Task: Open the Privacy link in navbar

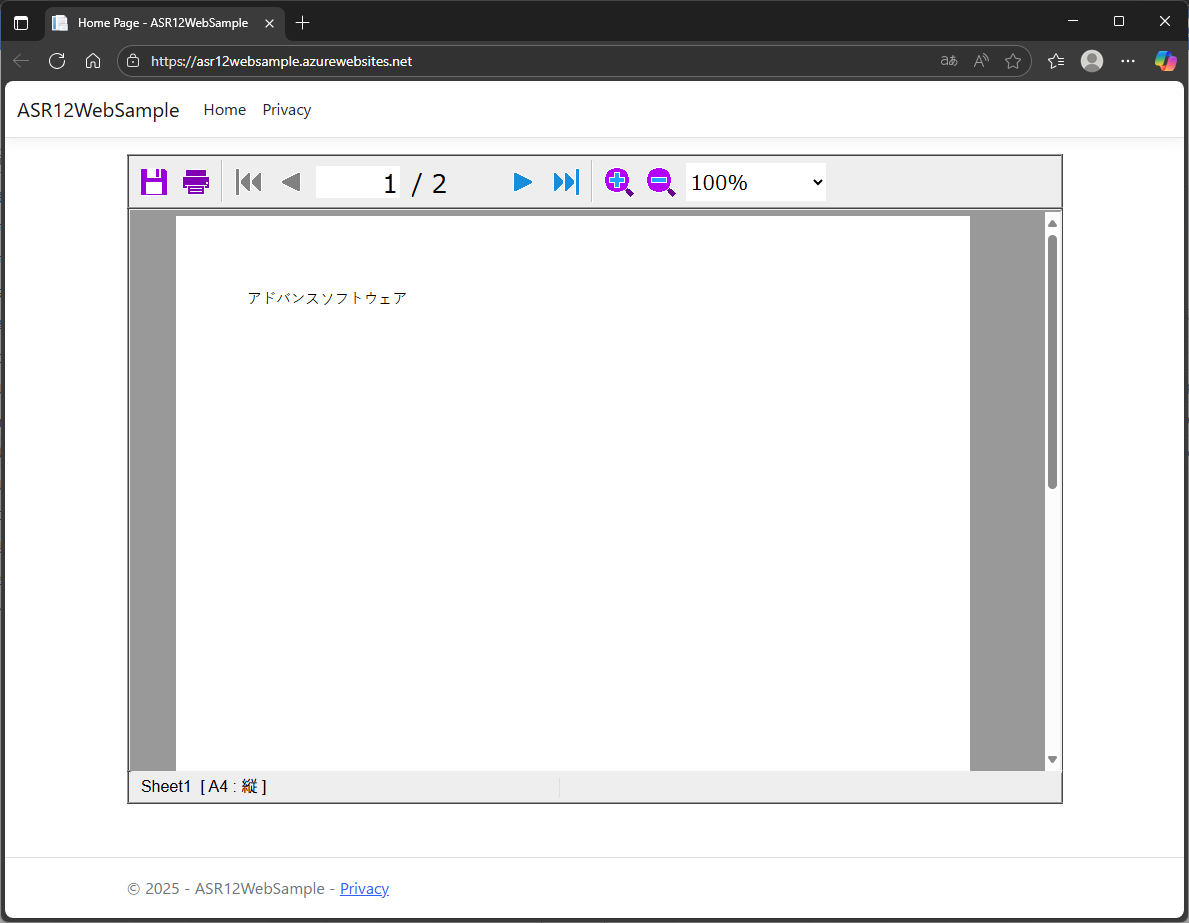Action: (x=287, y=110)
